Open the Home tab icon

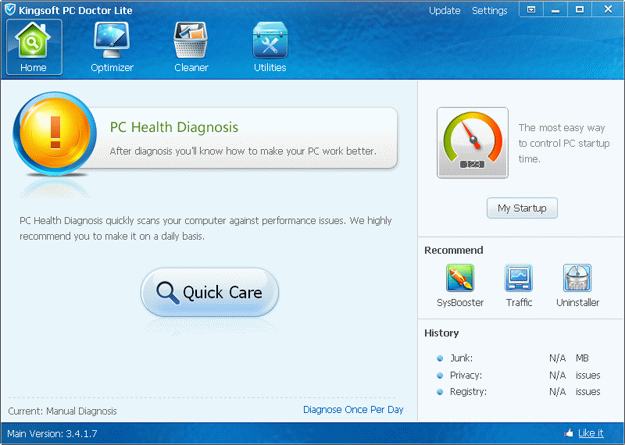(x=33, y=46)
